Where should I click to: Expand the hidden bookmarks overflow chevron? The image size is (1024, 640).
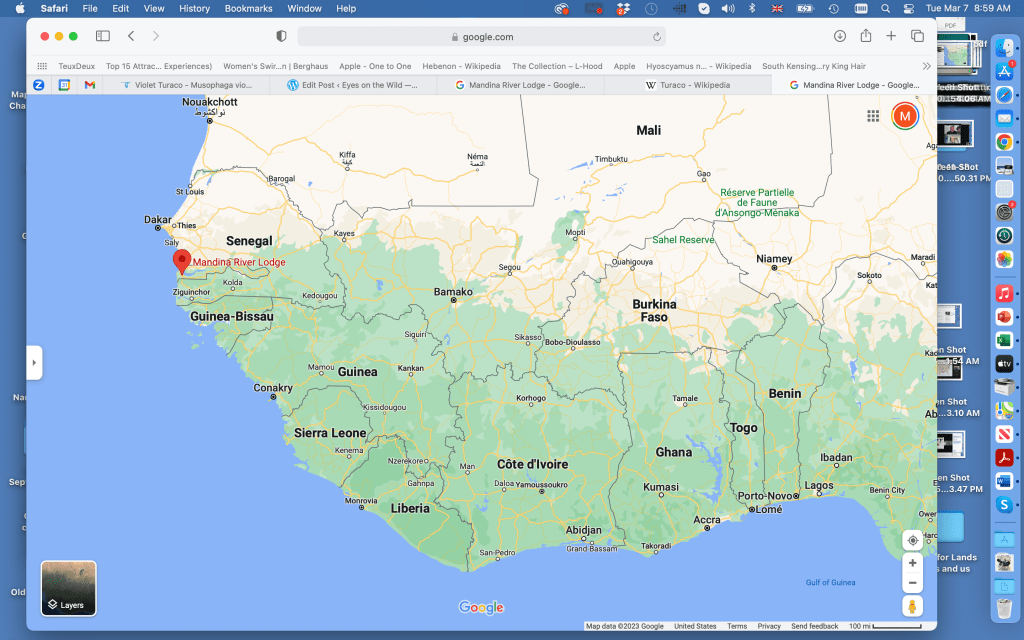click(x=926, y=66)
